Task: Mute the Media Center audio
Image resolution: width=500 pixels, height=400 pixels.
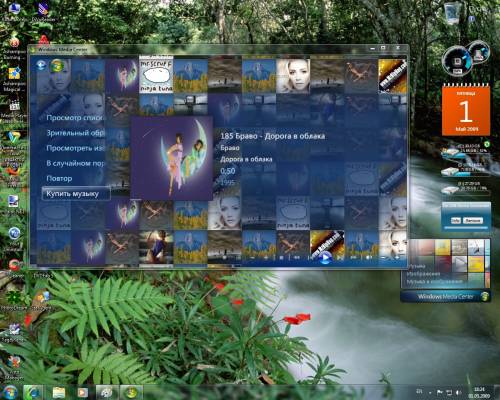Action: [368, 258]
